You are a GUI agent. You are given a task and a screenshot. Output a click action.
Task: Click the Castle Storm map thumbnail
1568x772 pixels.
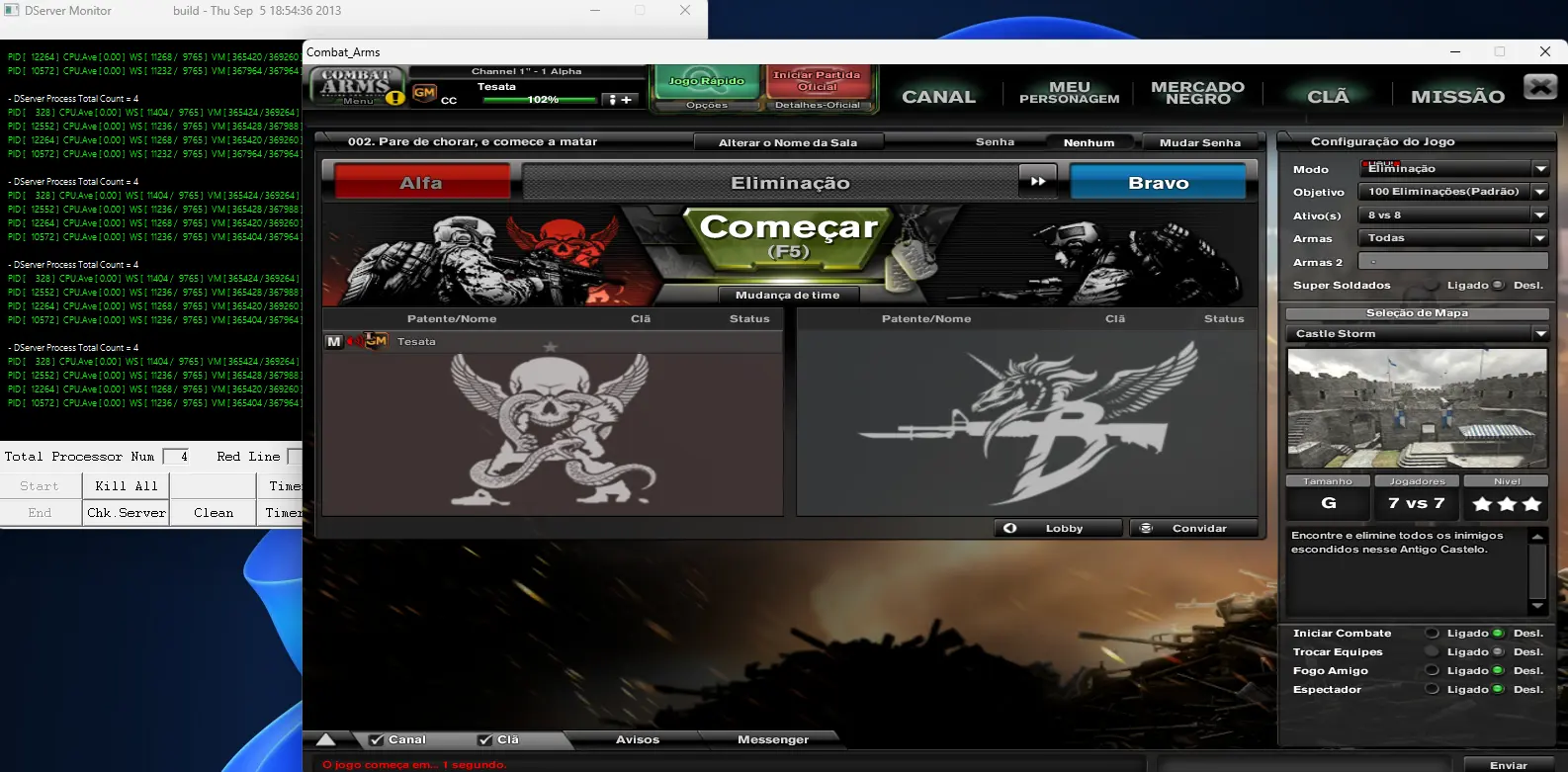tap(1417, 408)
